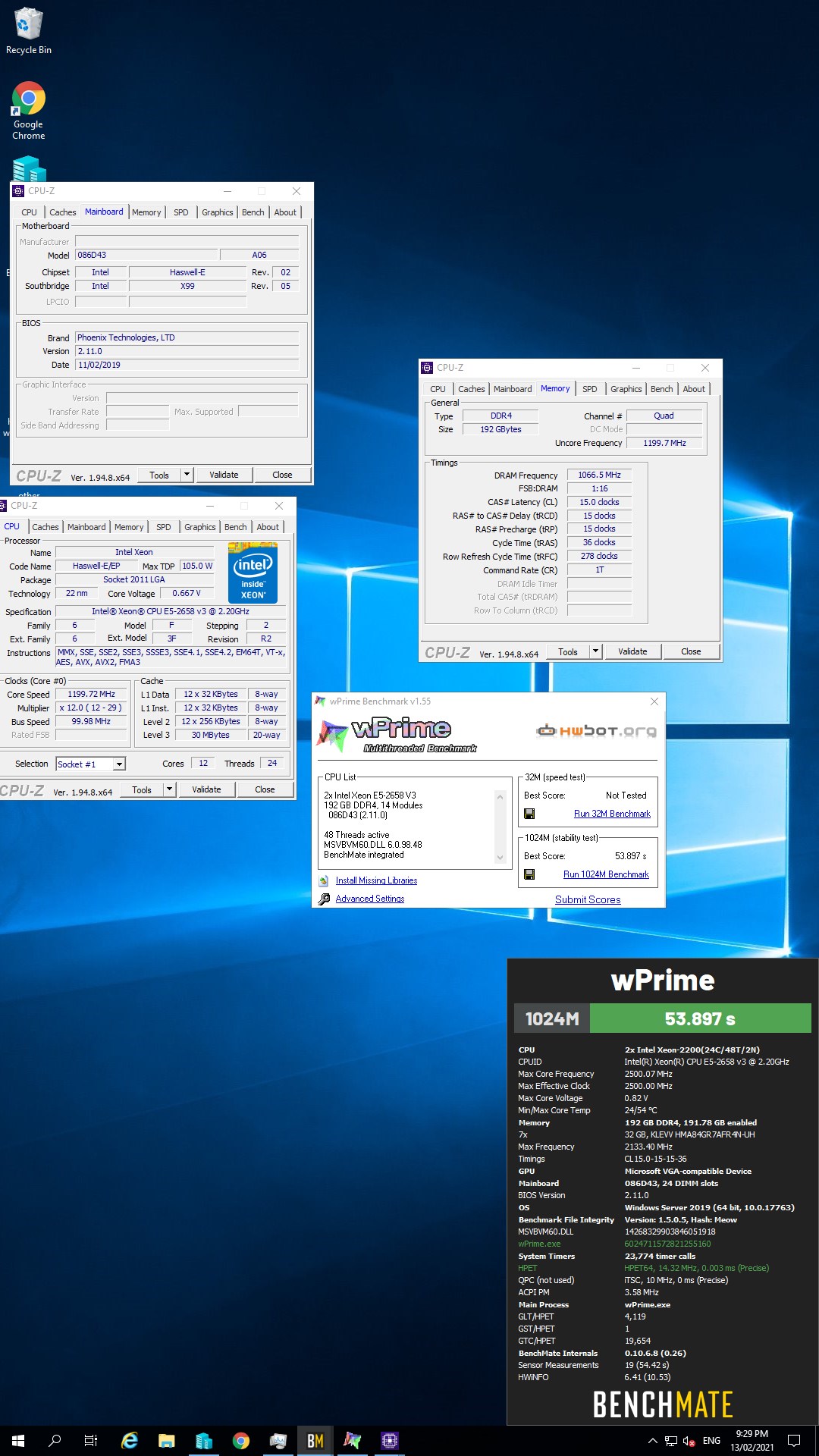Run the 1024M Benchmark link
The image size is (819, 1456).
606,874
